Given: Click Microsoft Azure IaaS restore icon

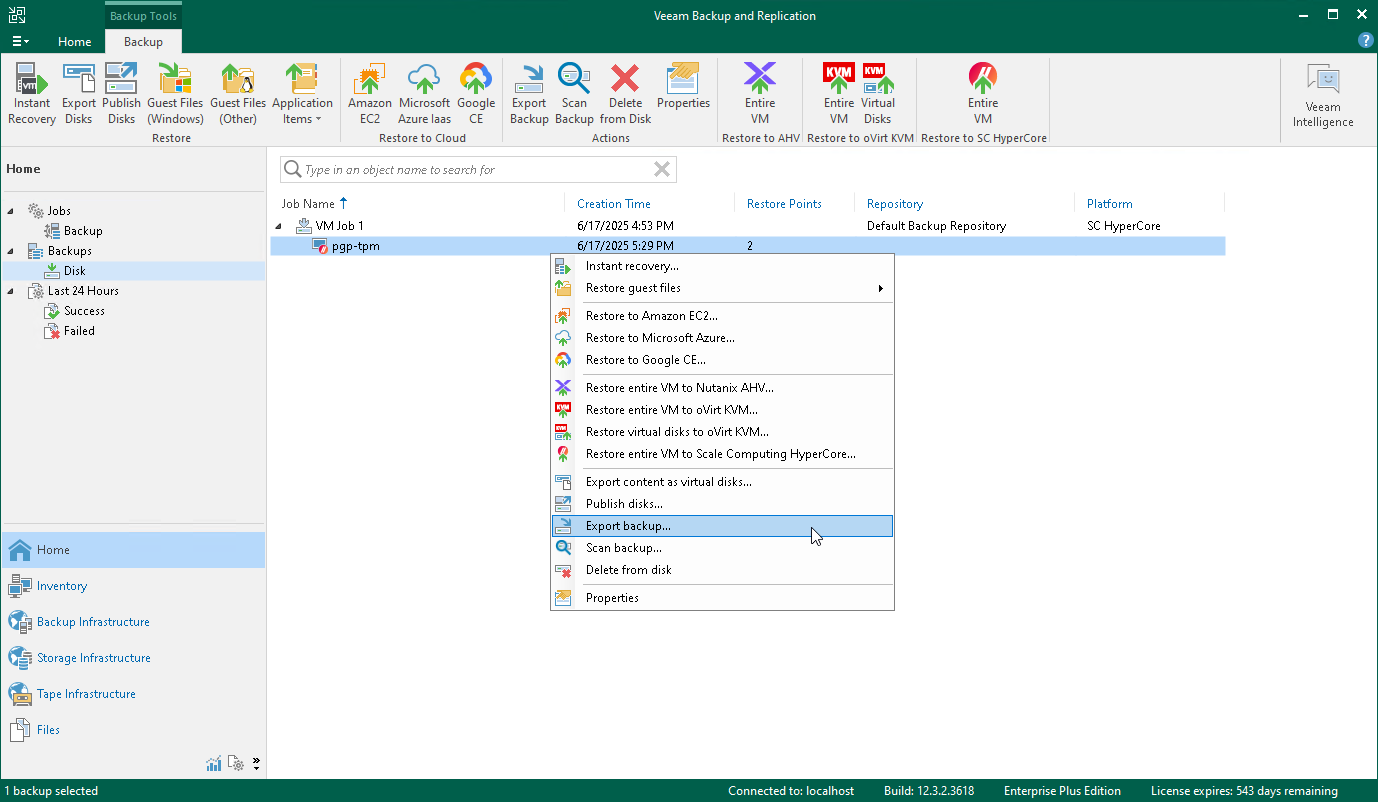Looking at the screenshot, I should (x=424, y=94).
